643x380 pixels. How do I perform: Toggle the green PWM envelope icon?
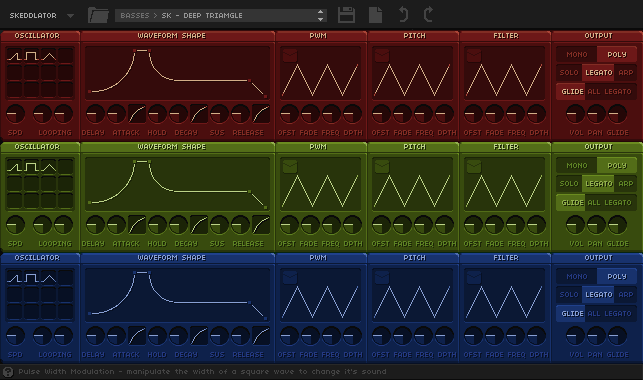click(x=290, y=166)
